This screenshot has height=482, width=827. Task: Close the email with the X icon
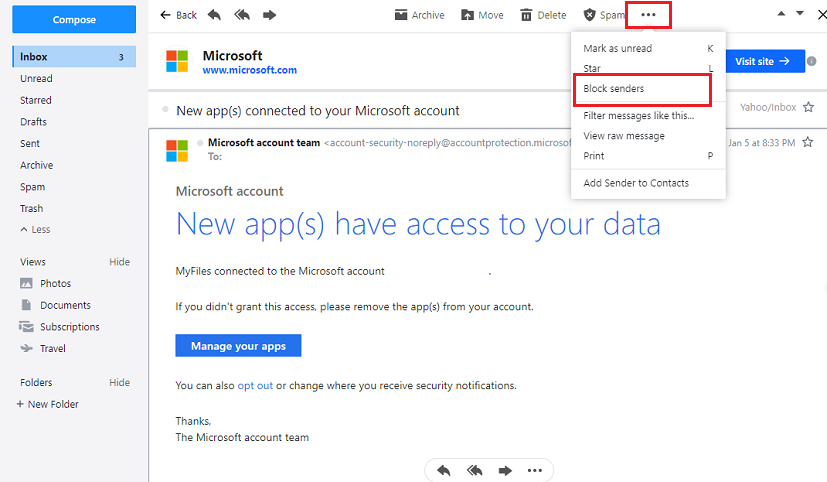(x=822, y=15)
